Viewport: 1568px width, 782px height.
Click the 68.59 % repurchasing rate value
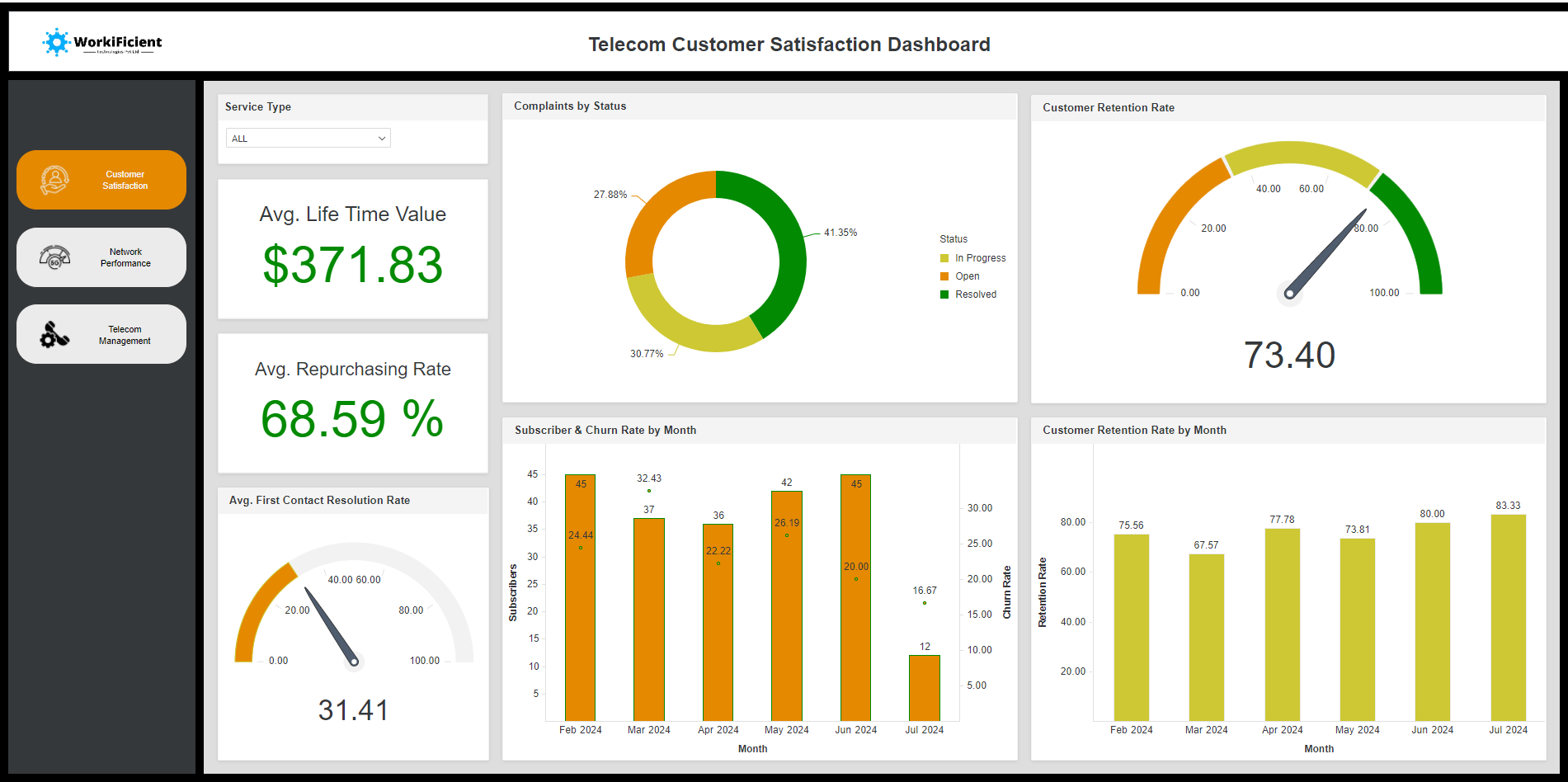click(x=352, y=419)
